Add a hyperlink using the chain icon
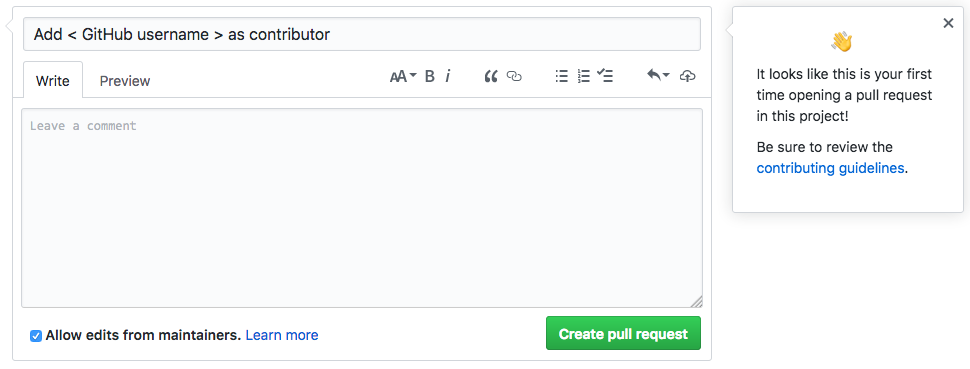This screenshot has width=970, height=369. click(514, 76)
